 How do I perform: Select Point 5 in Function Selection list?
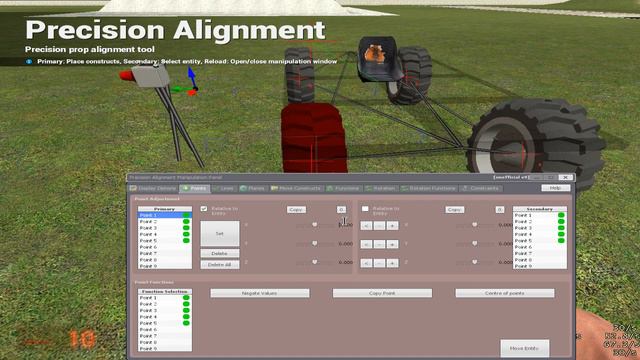tap(165, 323)
